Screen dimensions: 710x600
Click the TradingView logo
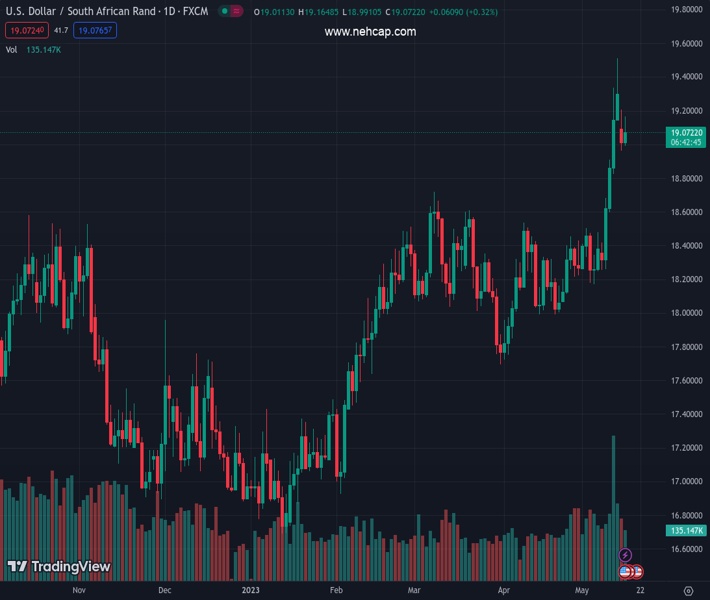(59, 567)
